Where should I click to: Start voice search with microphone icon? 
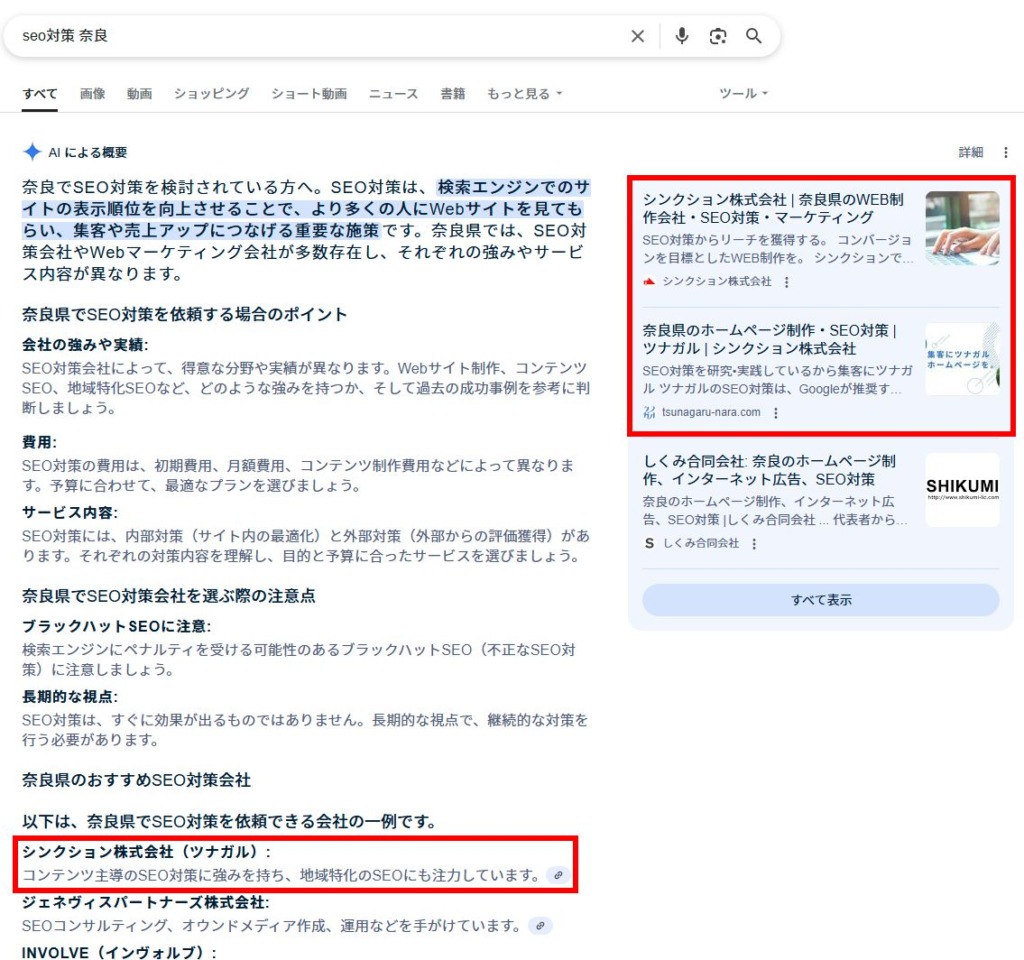682,36
